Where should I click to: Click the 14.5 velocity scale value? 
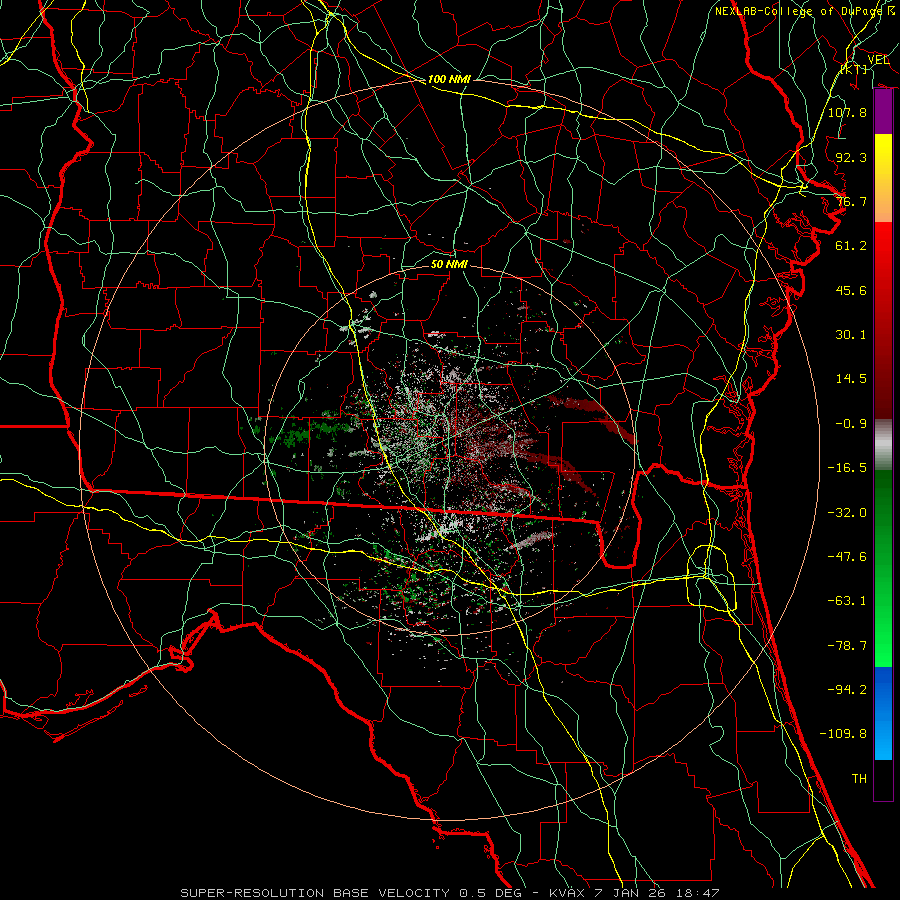[x=851, y=378]
